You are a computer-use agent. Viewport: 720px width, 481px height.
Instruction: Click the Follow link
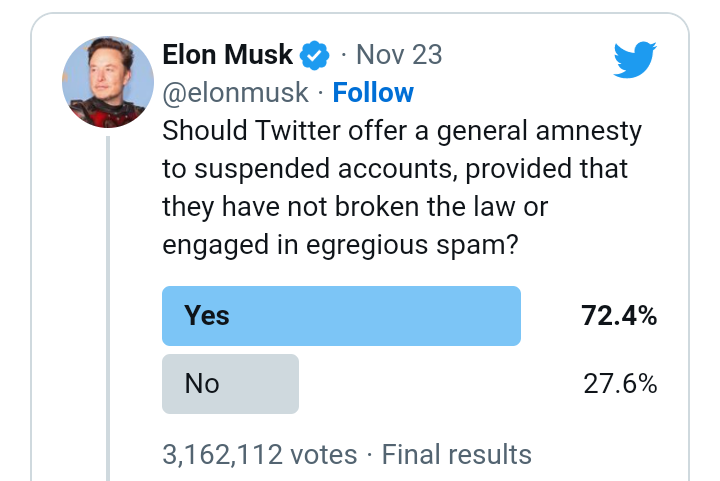[x=373, y=93]
